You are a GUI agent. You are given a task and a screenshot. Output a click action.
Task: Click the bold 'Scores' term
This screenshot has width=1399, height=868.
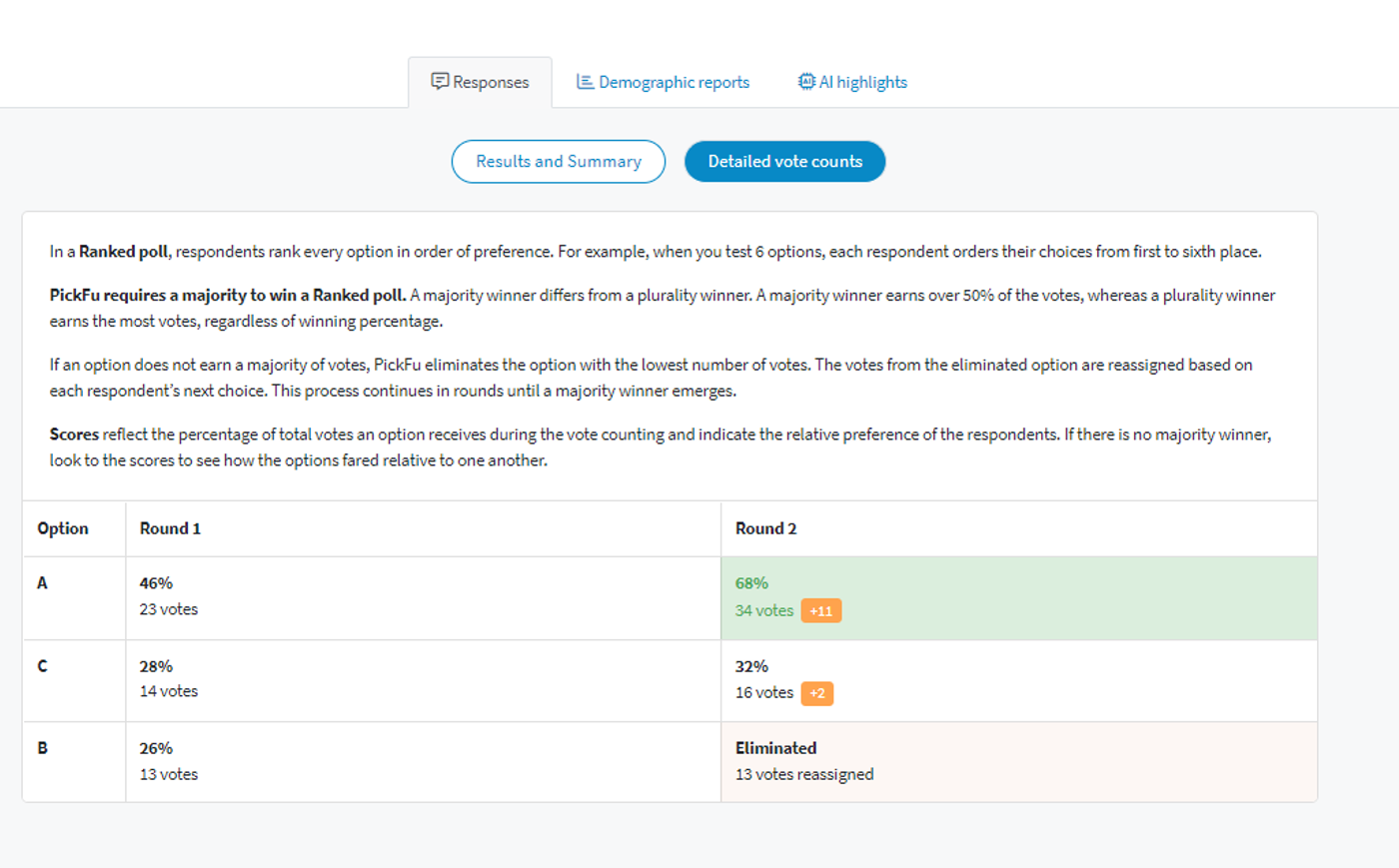(x=74, y=434)
